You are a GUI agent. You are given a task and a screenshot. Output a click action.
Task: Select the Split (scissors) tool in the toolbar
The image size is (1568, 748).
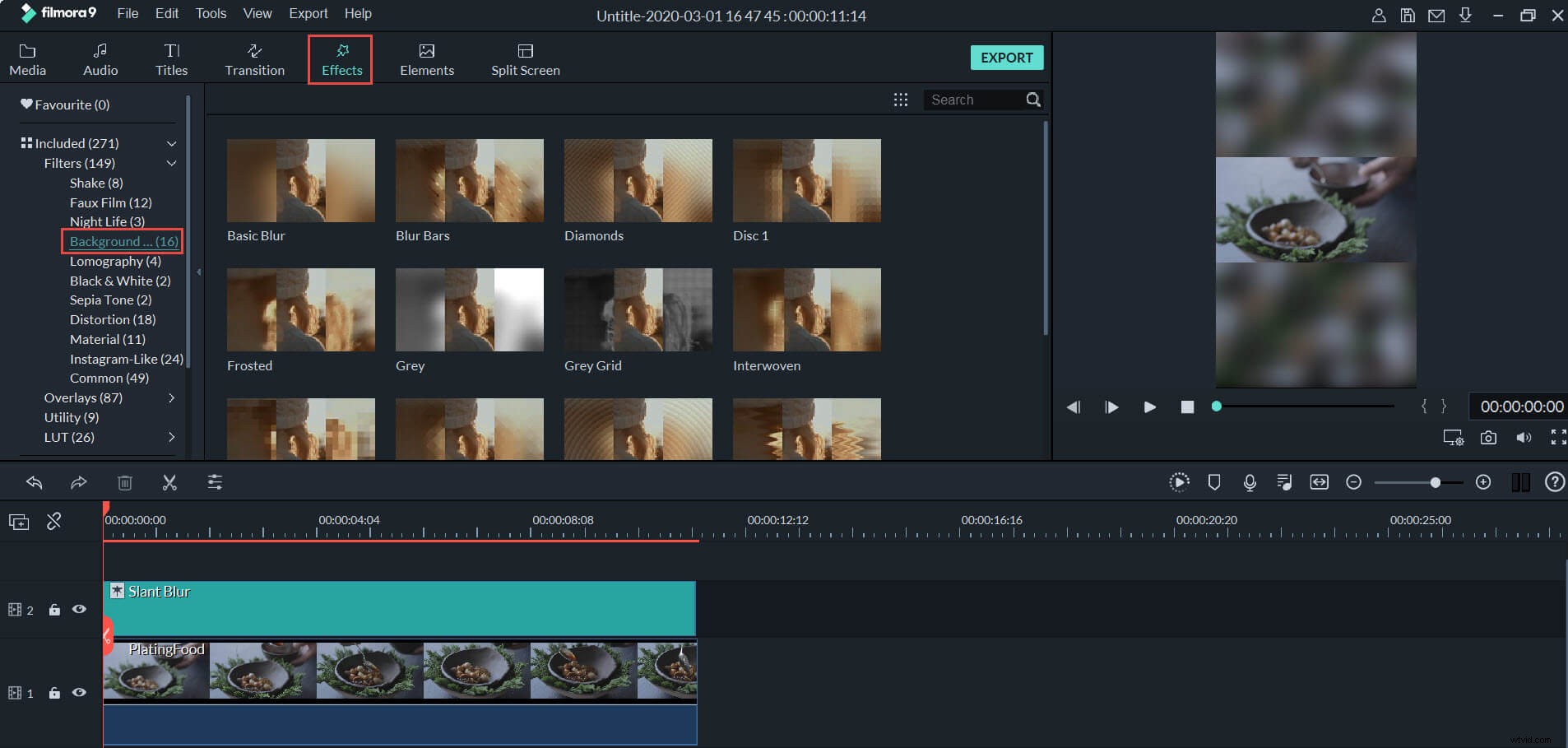click(x=169, y=482)
